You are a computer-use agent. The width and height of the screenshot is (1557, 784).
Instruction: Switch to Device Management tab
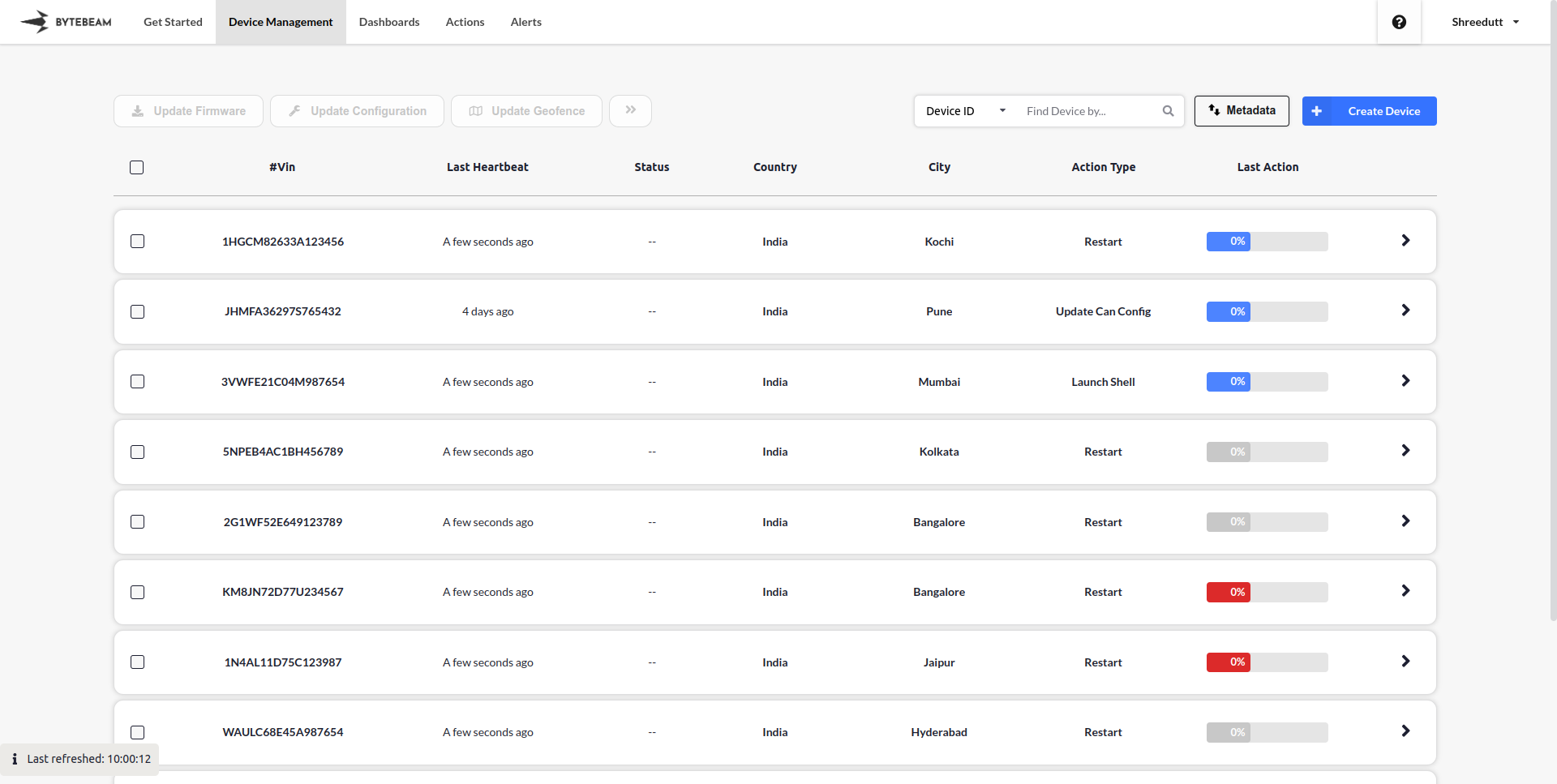[281, 22]
